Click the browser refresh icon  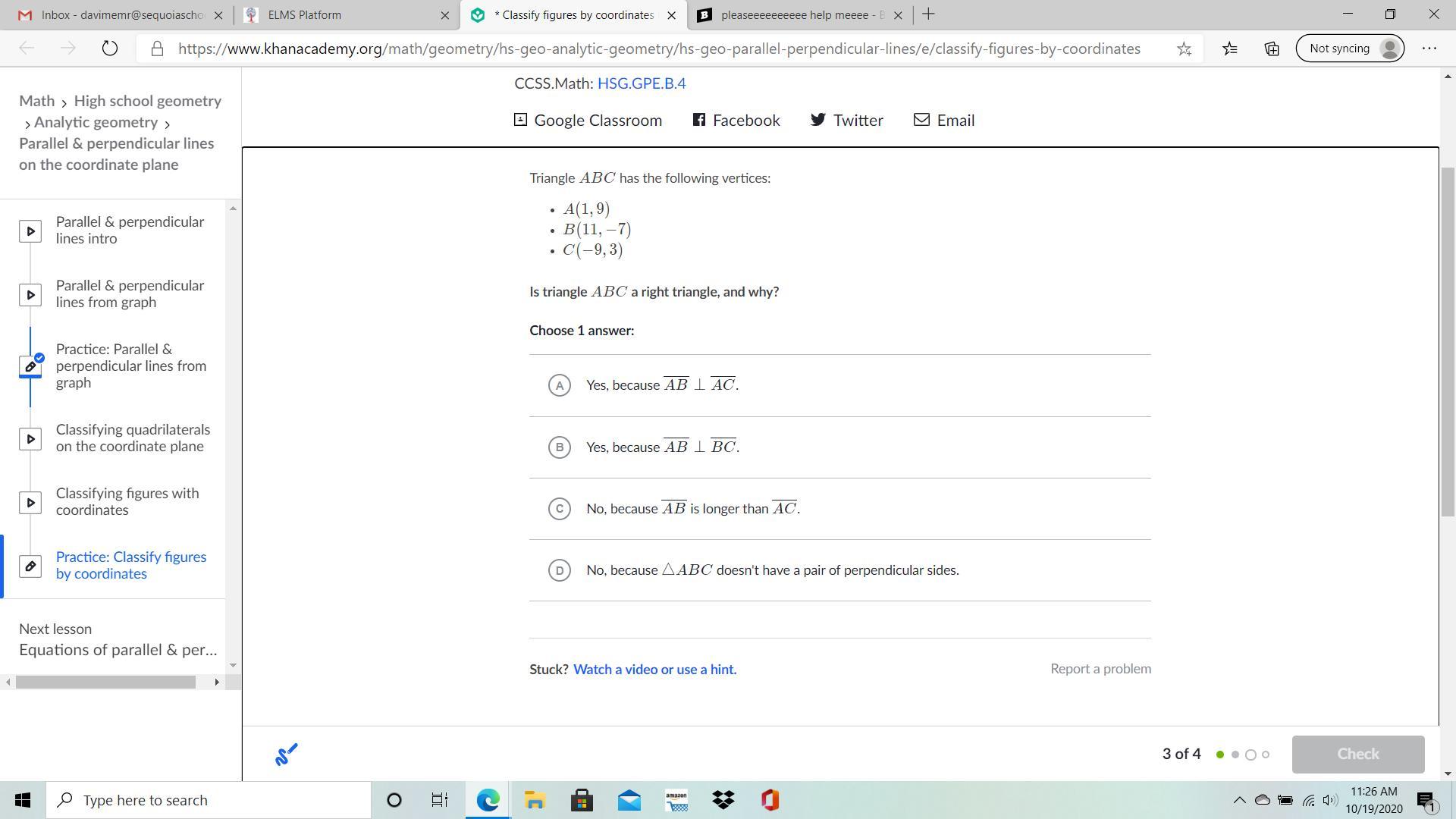(110, 49)
